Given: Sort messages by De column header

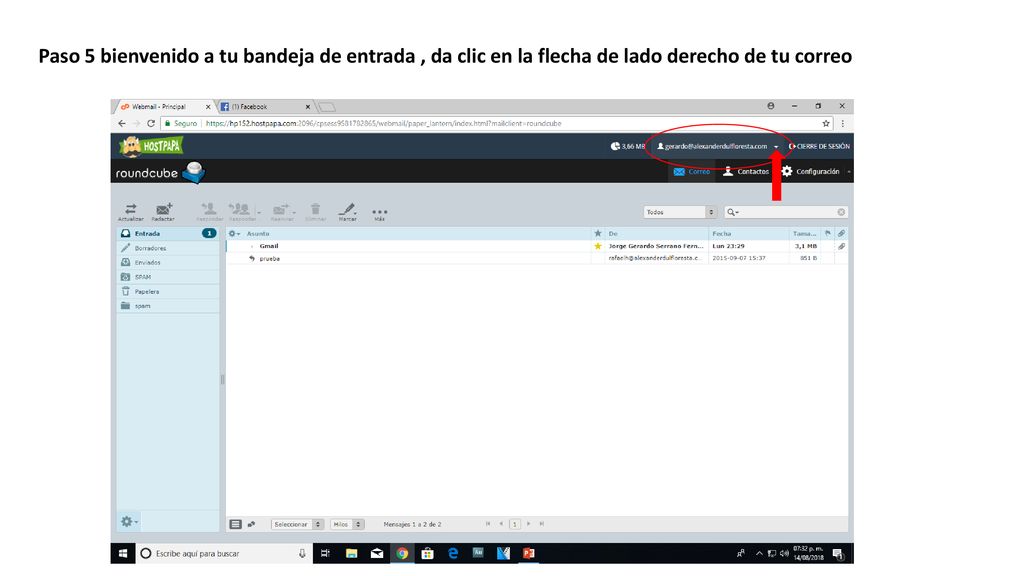Looking at the screenshot, I should [613, 233].
